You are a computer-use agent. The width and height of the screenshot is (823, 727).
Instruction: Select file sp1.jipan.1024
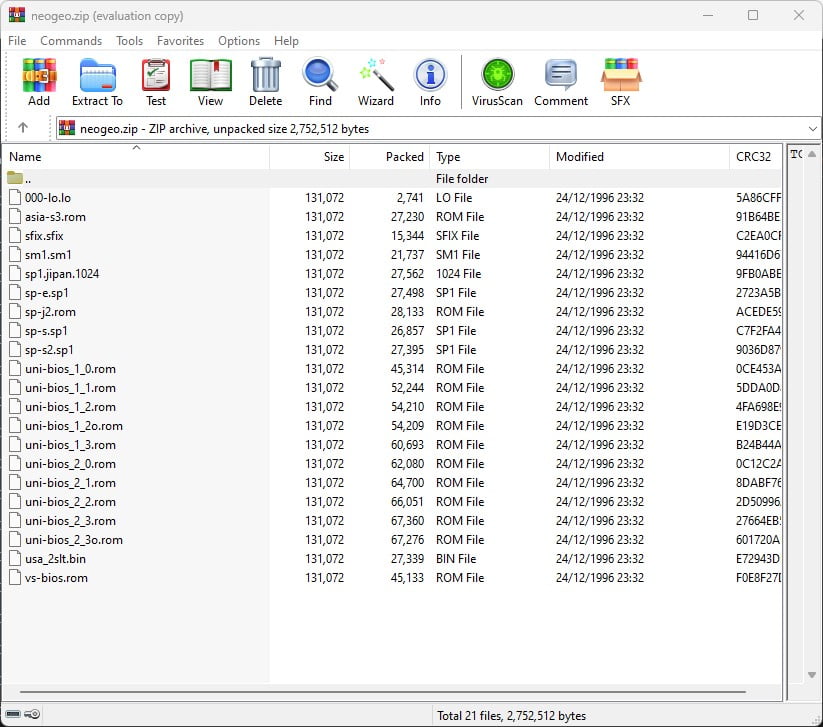[x=62, y=273]
